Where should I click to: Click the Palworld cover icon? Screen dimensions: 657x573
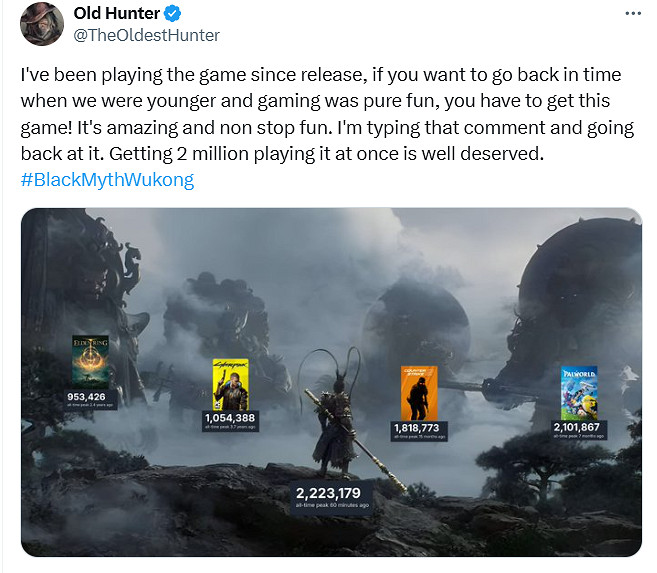(x=579, y=391)
